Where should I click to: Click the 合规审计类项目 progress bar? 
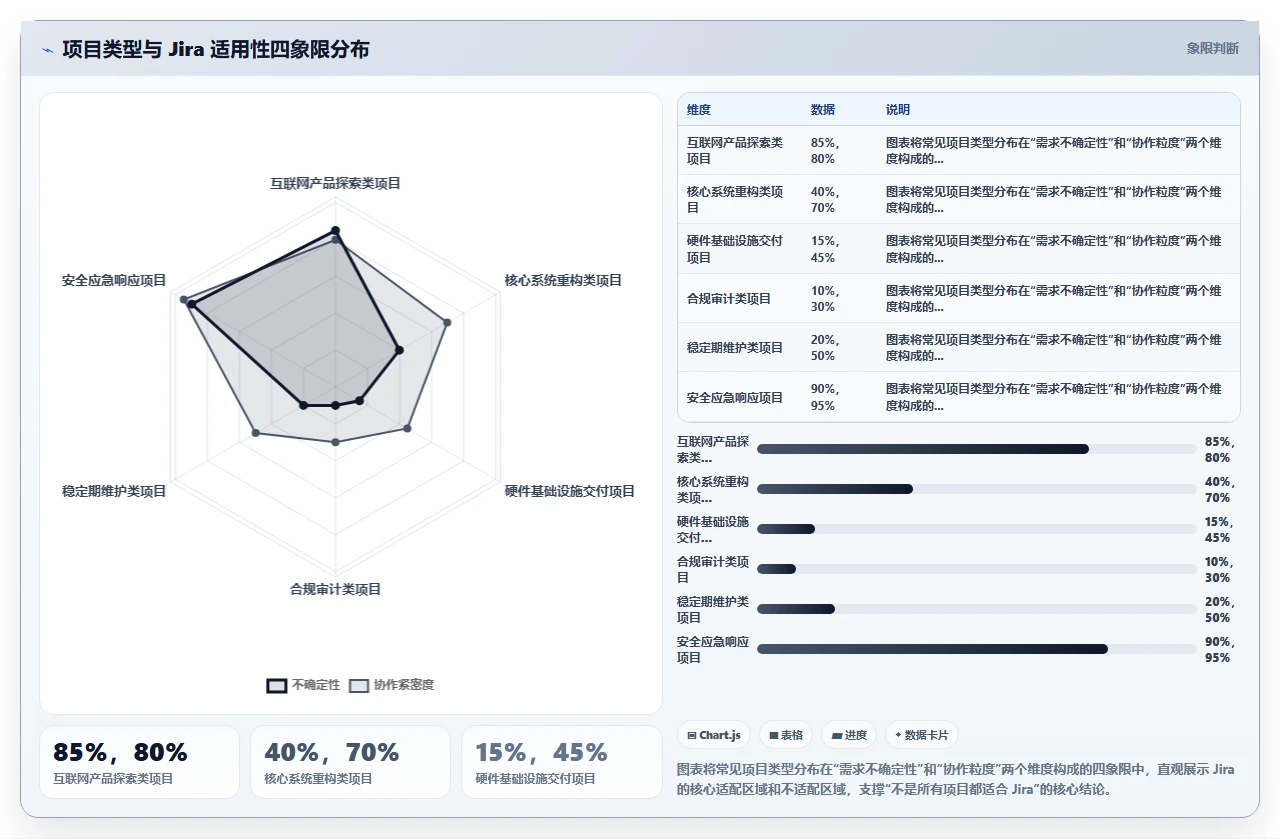(977, 569)
